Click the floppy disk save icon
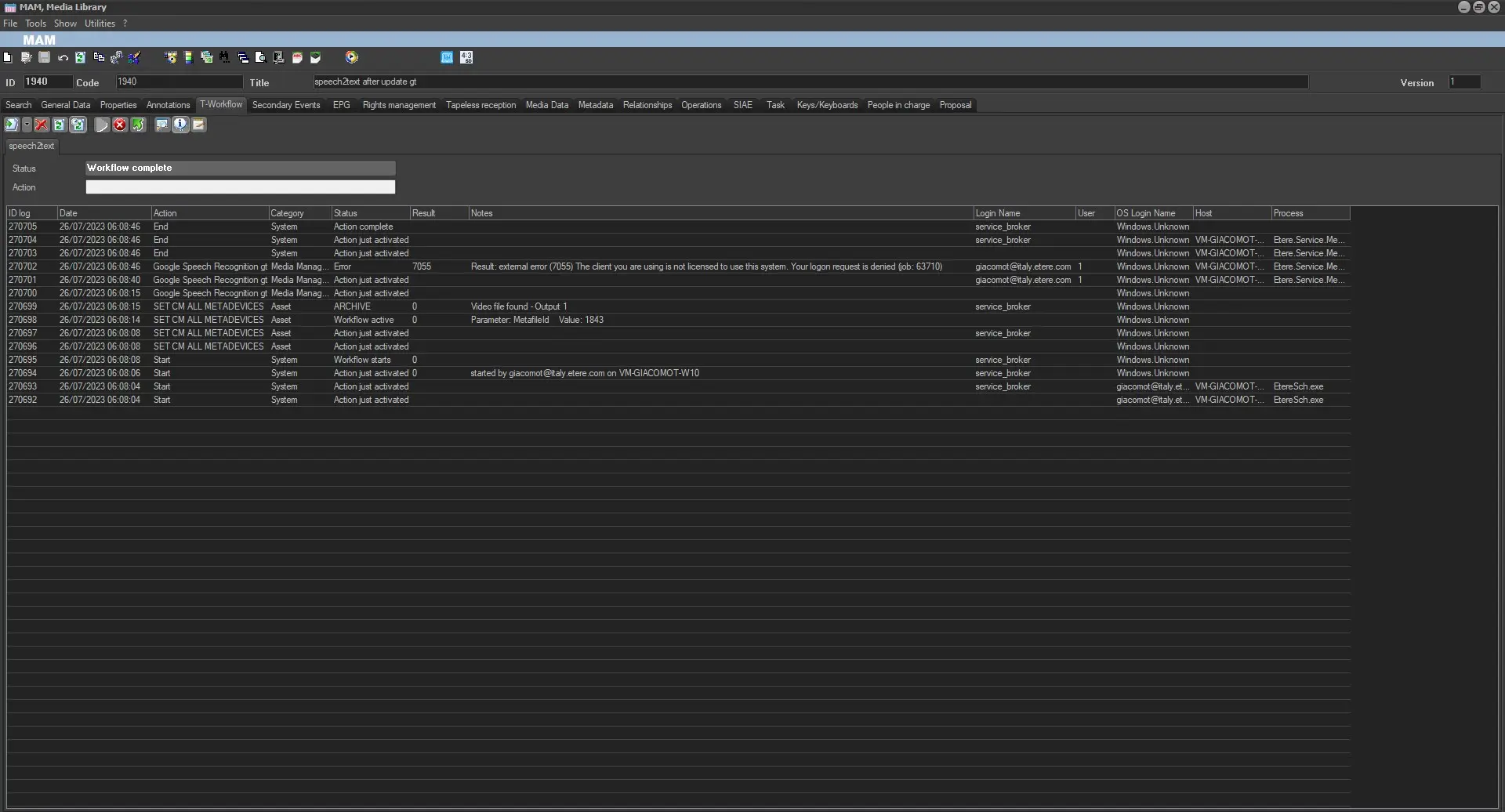Image resolution: width=1505 pixels, height=812 pixels. 45,57
